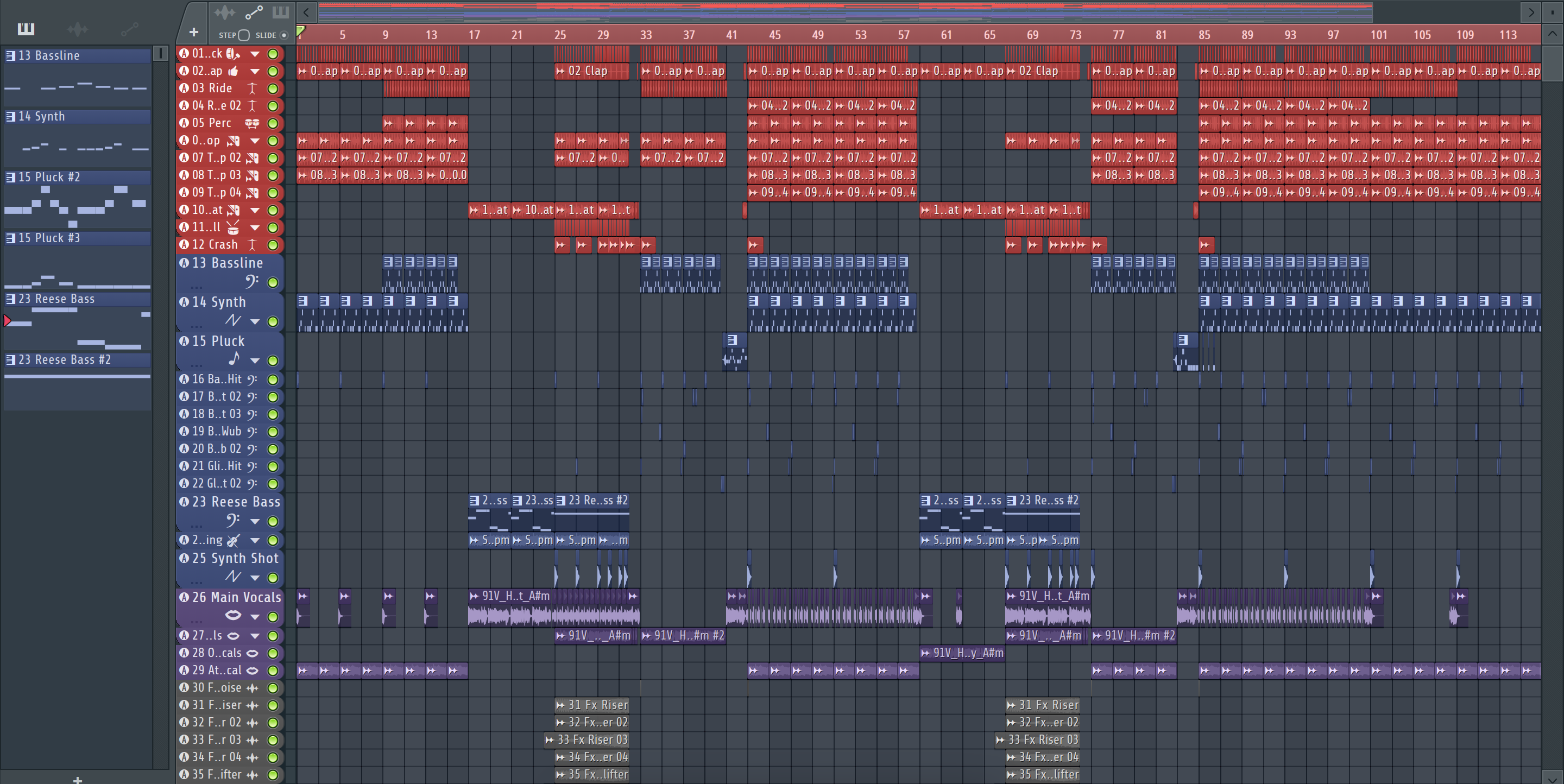The width and height of the screenshot is (1564, 784).
Task: Mute track 33 F..r 03
Action: point(273,741)
